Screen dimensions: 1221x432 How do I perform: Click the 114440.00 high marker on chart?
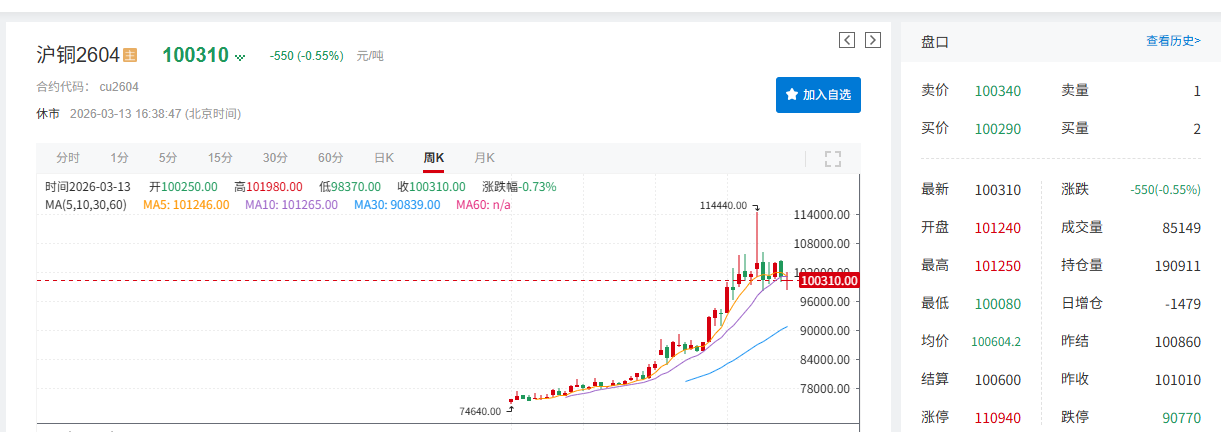point(724,205)
